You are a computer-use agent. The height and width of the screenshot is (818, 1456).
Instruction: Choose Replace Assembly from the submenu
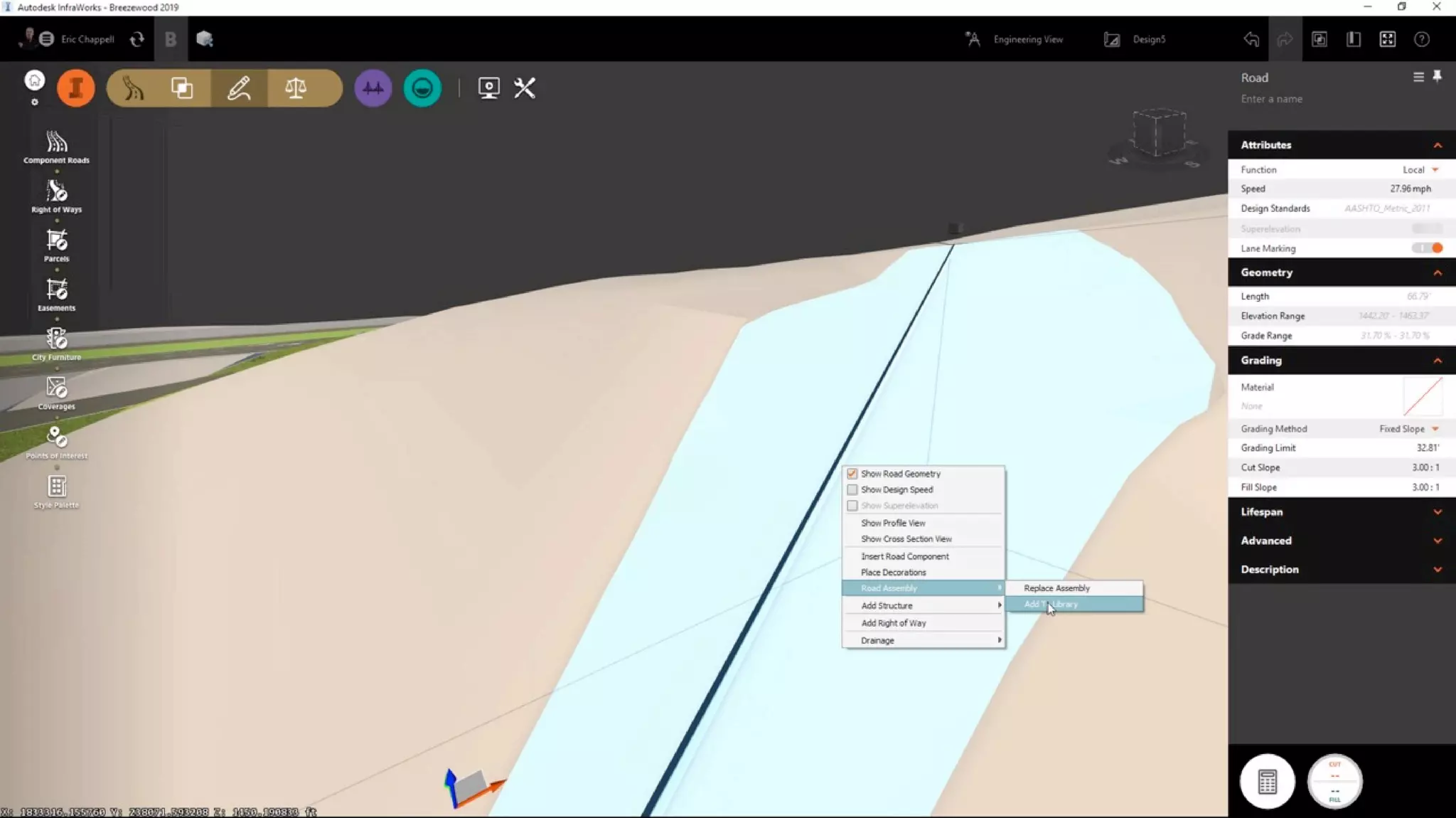click(1056, 588)
